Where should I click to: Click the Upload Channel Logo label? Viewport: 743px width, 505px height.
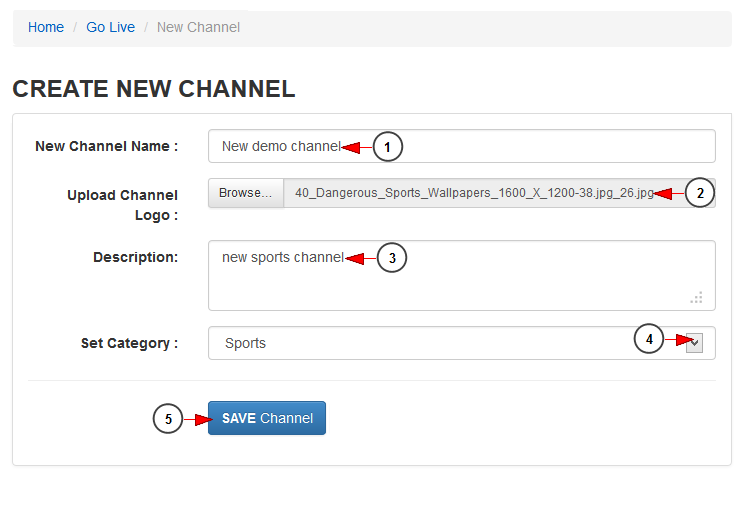click(x=123, y=205)
